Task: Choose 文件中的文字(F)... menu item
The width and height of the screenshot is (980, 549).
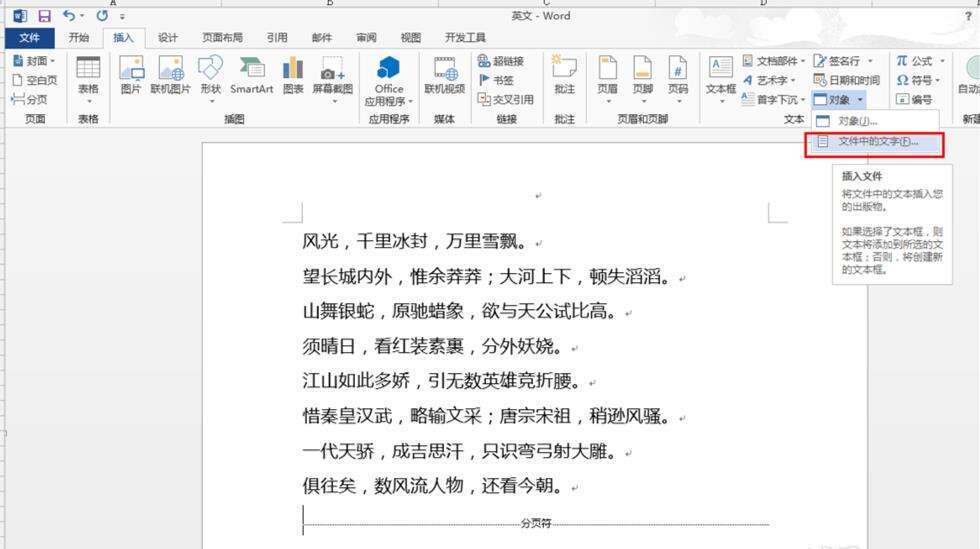Action: point(875,143)
